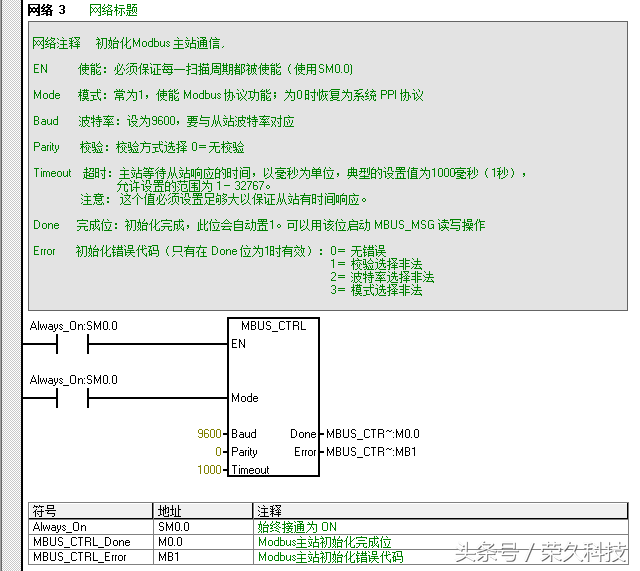Click the '符号' column header

coord(90,511)
